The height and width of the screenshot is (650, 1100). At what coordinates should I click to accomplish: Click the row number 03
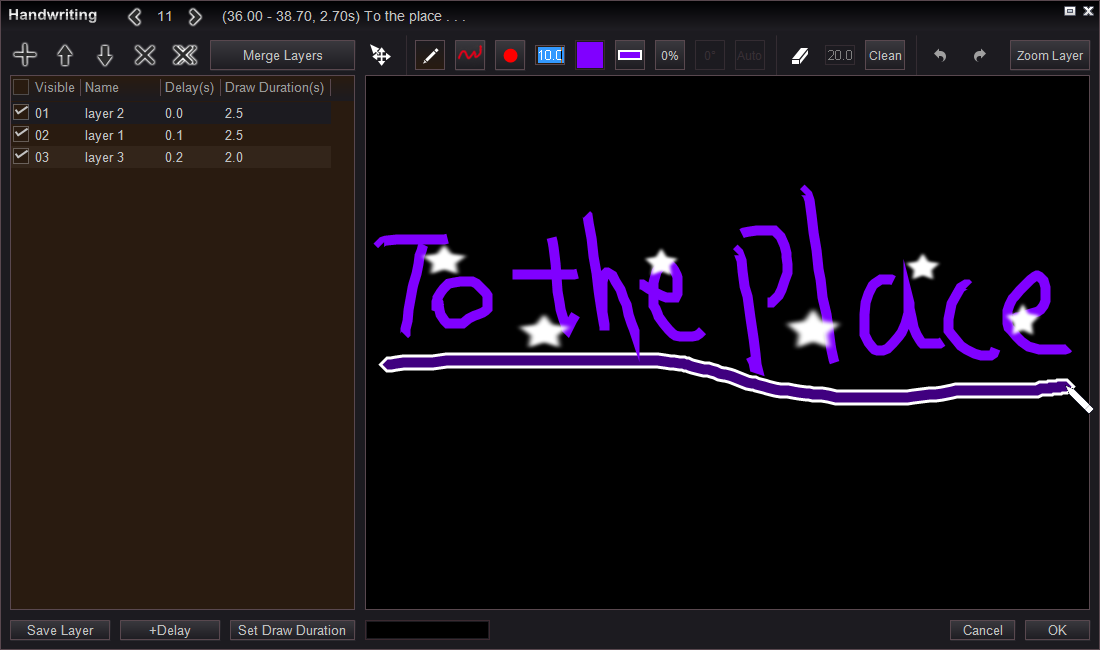[42, 157]
